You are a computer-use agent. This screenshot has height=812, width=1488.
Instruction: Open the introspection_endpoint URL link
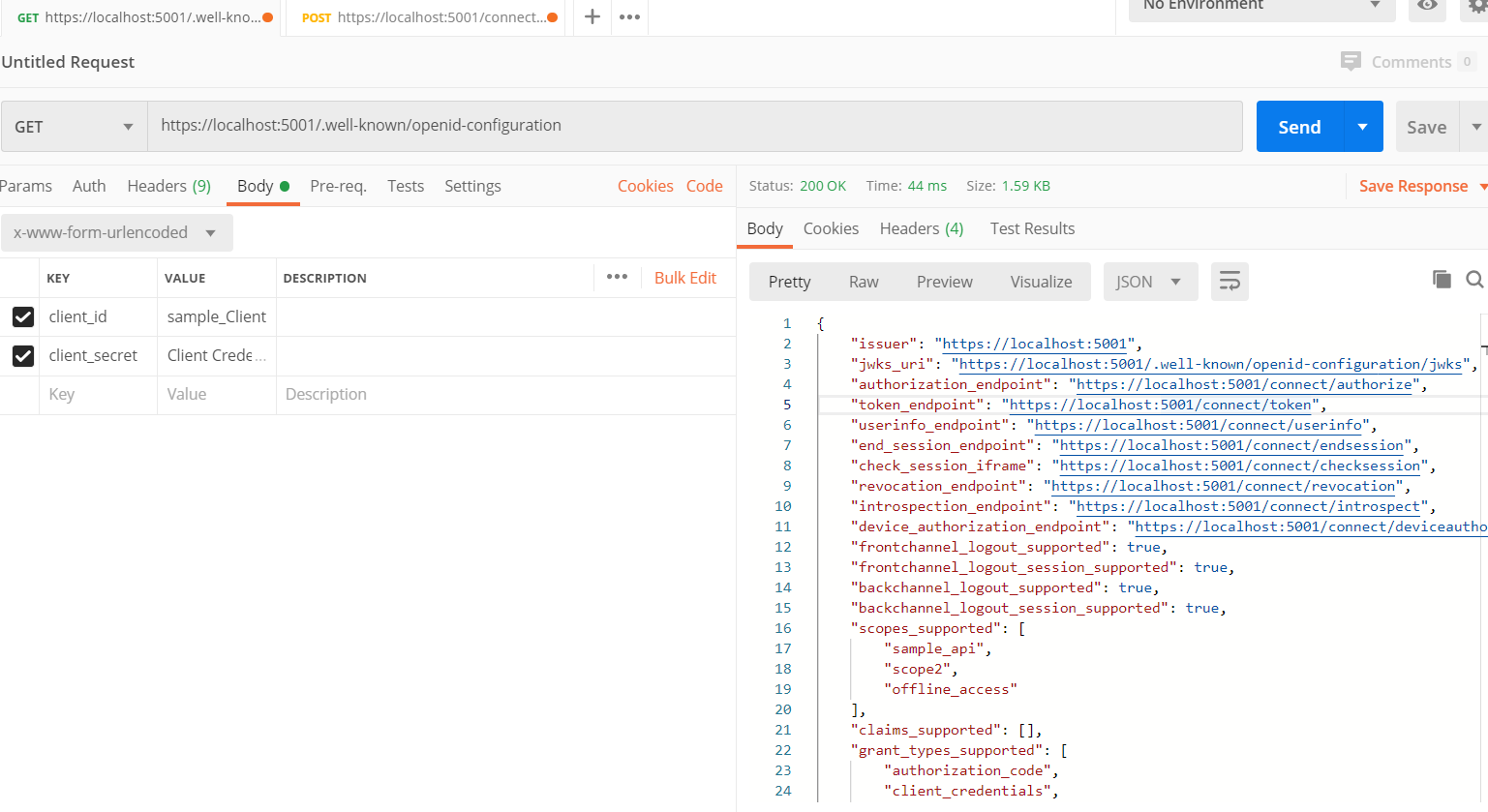(x=1248, y=506)
